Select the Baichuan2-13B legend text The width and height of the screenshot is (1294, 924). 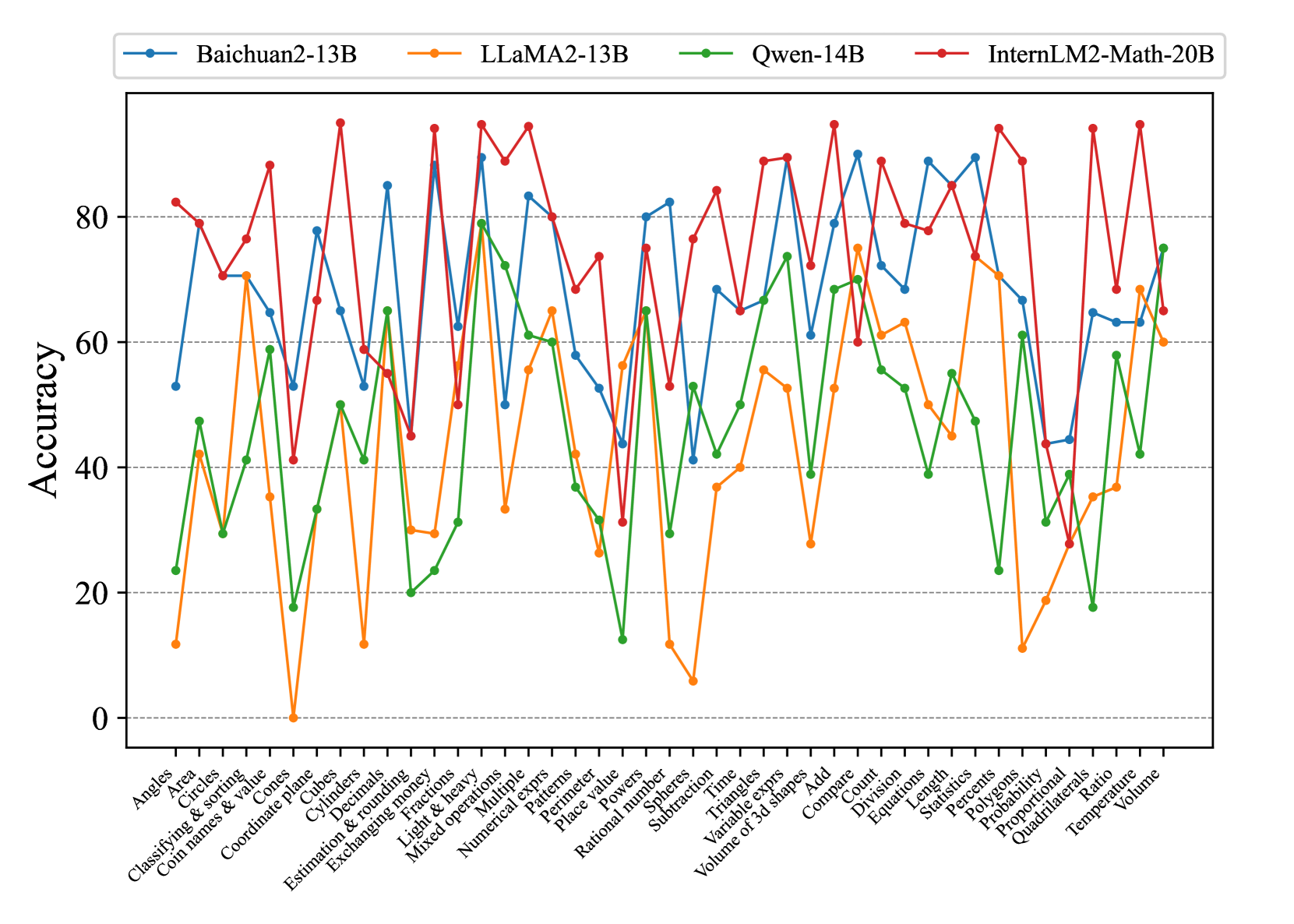pyautogui.click(x=276, y=55)
